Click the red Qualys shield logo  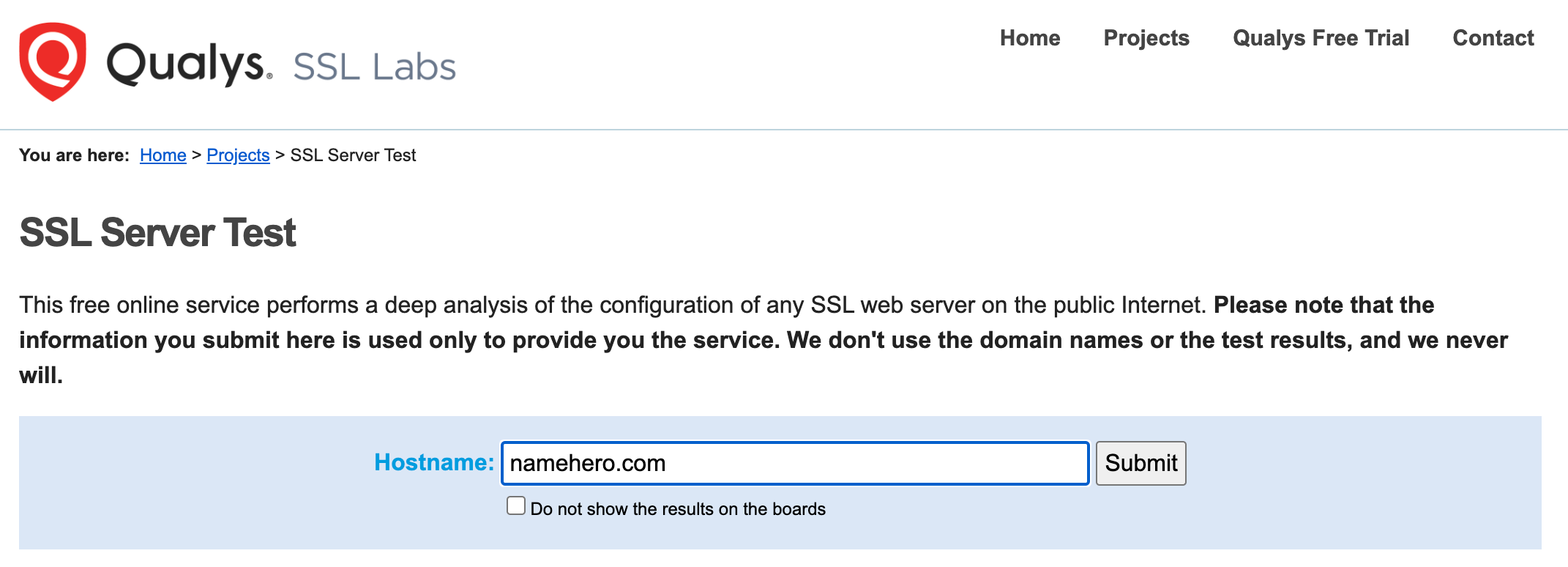(x=53, y=62)
